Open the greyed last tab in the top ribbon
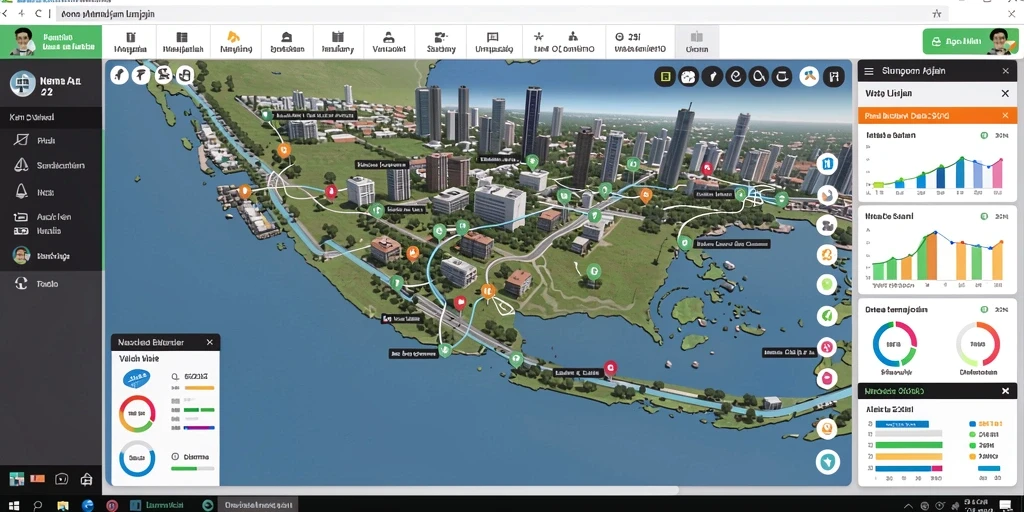The width and height of the screenshot is (1024, 512). point(697,42)
